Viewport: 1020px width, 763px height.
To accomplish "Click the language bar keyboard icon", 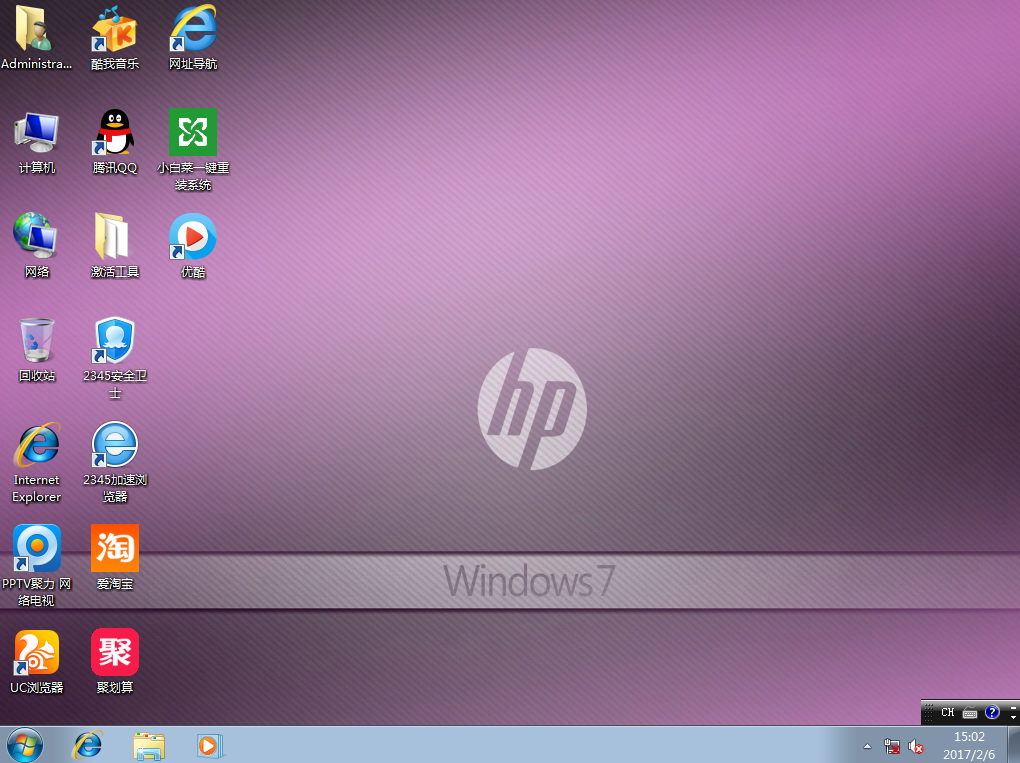I will pos(970,713).
